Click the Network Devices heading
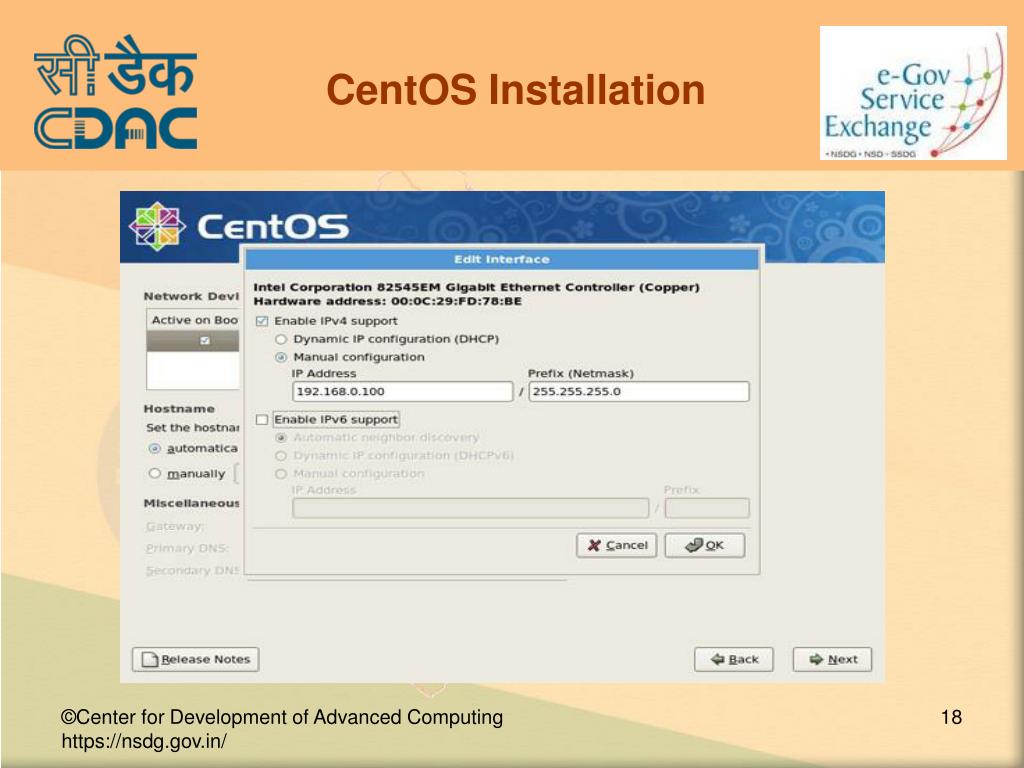Image resolution: width=1024 pixels, height=768 pixels. tap(191, 296)
